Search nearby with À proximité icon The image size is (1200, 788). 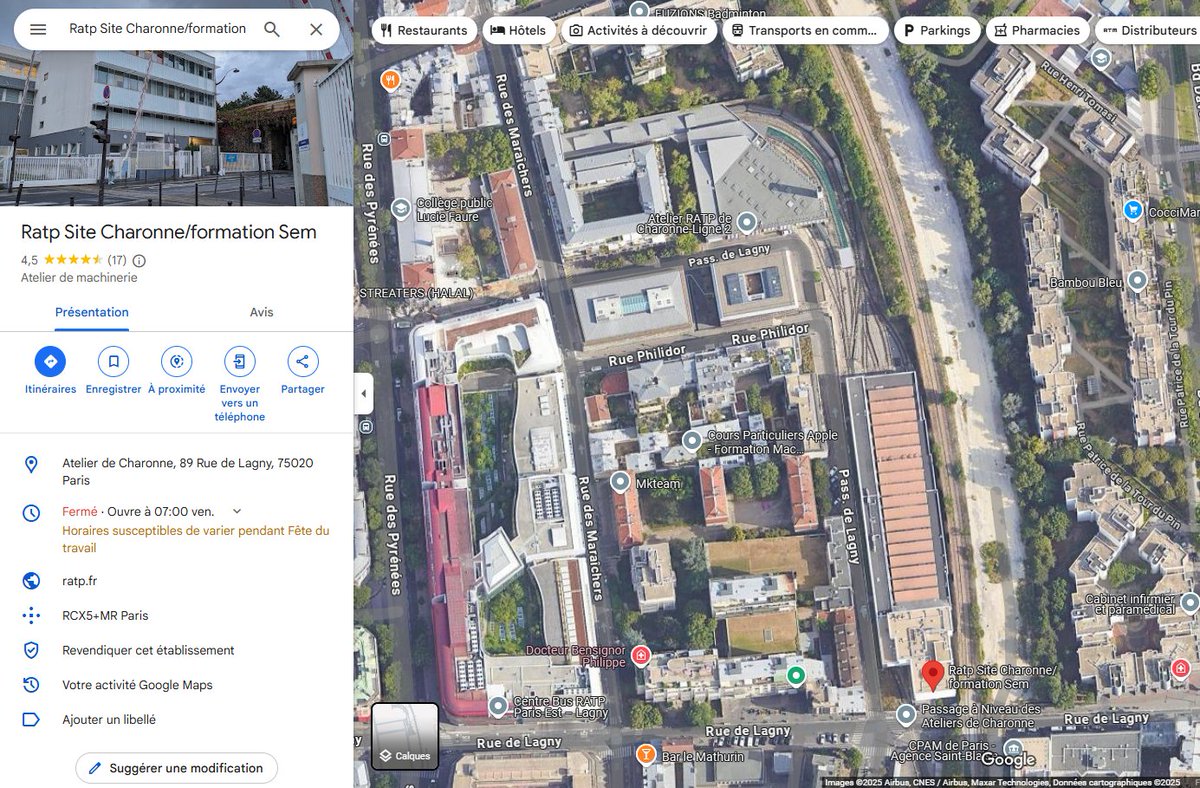coord(177,362)
